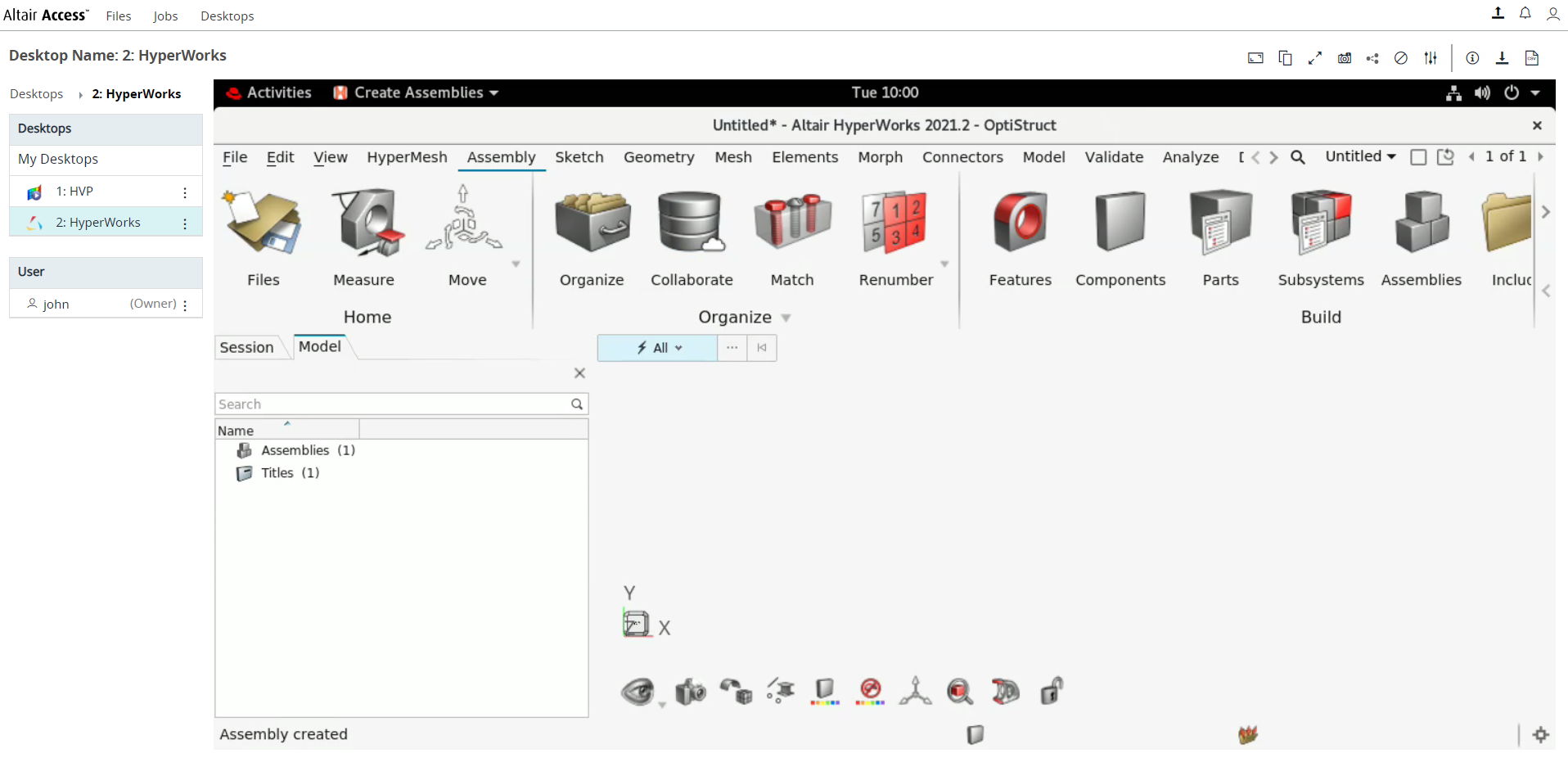
Task: Open the HyperMesh ribbon tab
Action: tap(407, 157)
